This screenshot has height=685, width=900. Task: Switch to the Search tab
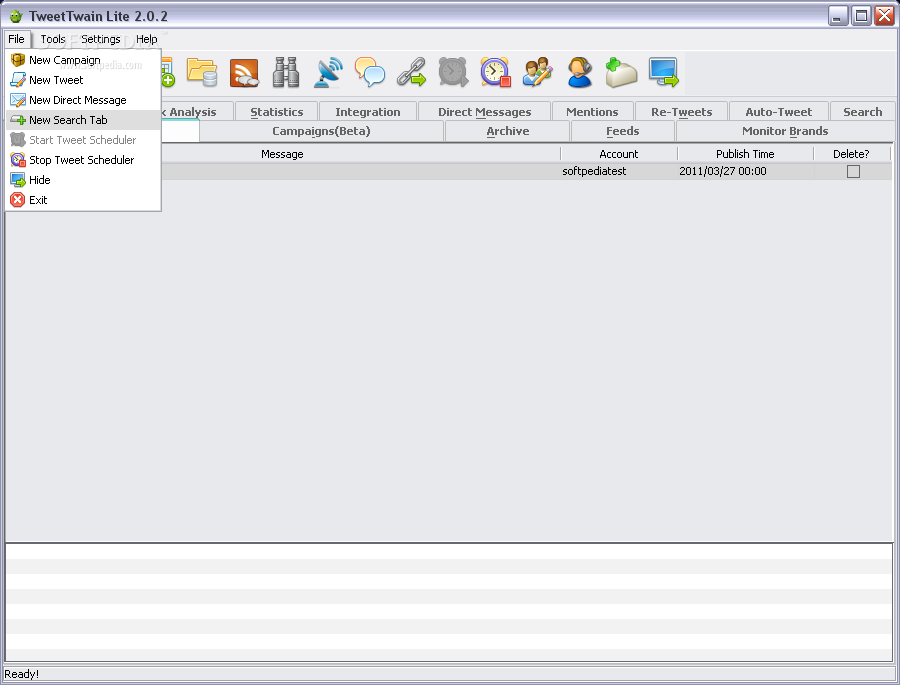[x=862, y=112]
